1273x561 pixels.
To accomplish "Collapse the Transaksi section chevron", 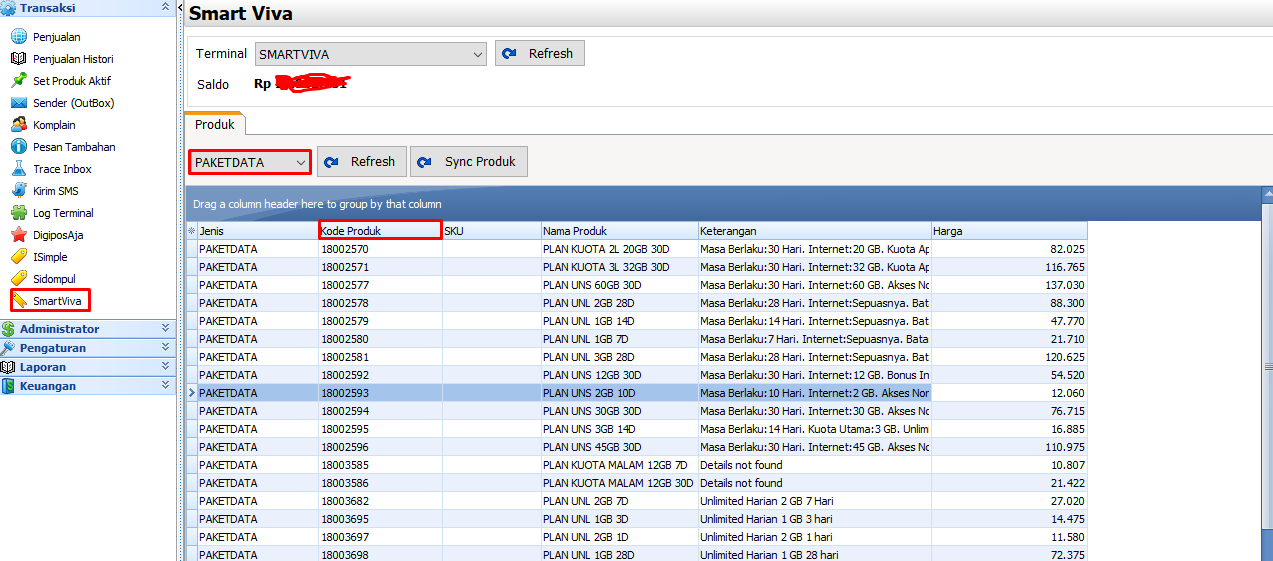I will click(166, 7).
